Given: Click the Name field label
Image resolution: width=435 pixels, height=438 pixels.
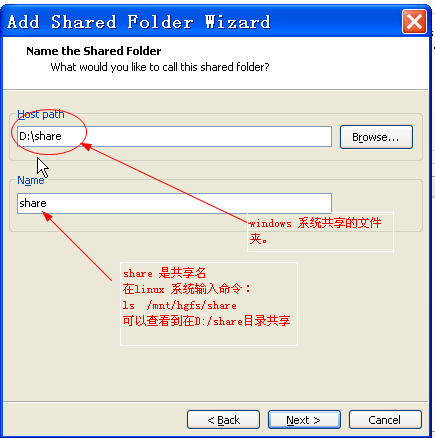Looking at the screenshot, I should point(31,180).
